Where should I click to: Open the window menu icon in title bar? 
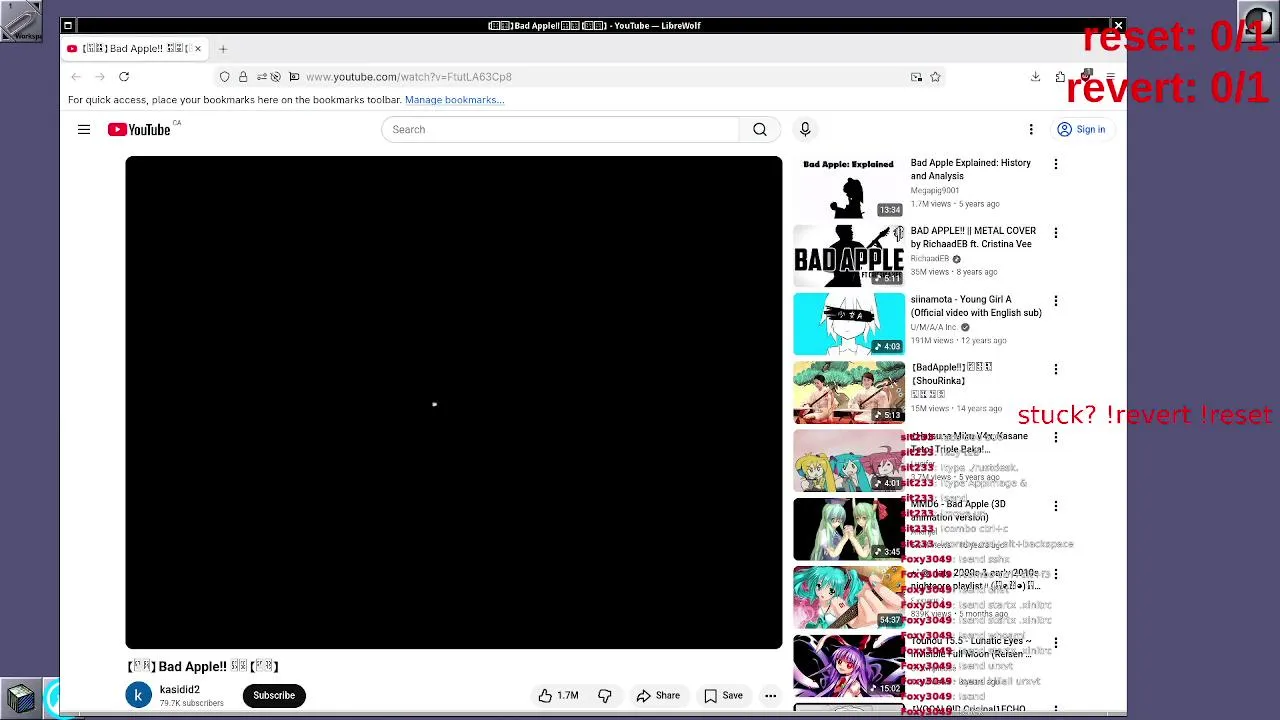point(68,26)
